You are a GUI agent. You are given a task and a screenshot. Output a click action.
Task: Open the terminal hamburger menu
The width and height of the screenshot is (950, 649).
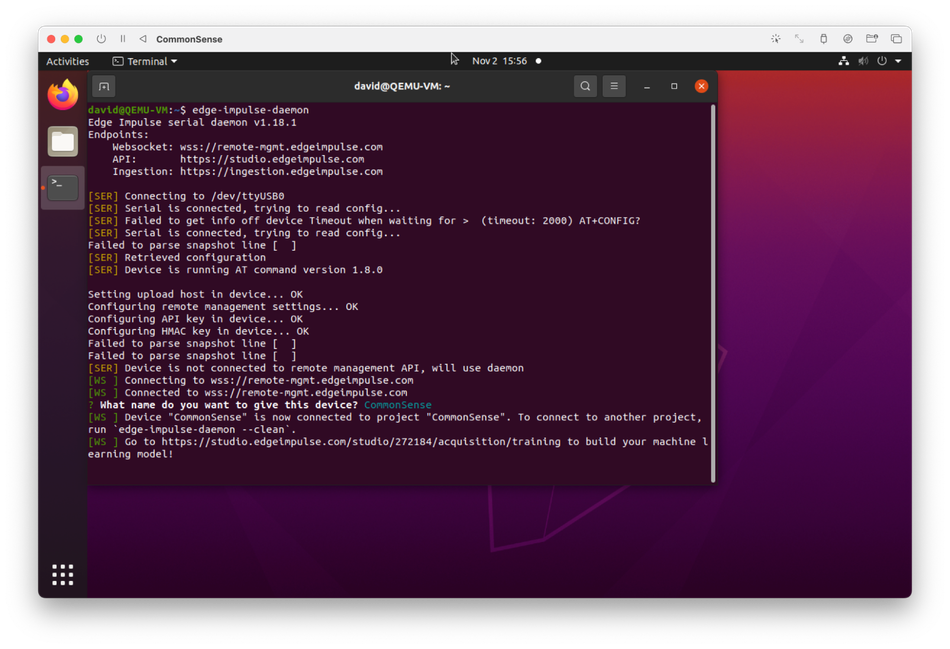tap(614, 86)
